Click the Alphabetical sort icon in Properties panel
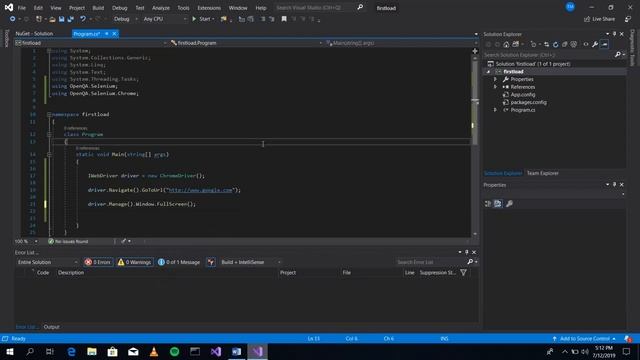 [x=498, y=203]
